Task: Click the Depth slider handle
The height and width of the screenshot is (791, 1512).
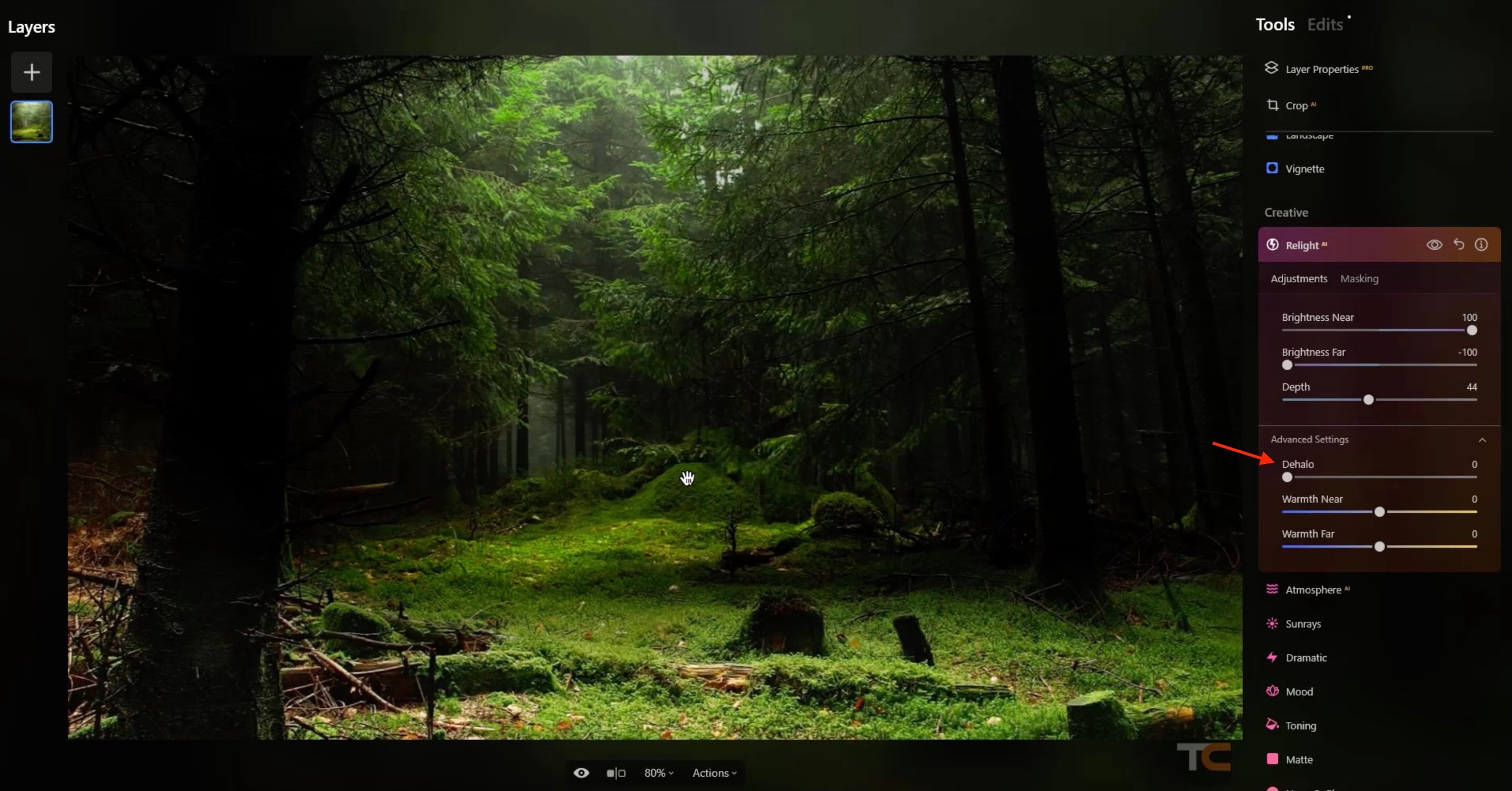Action: point(1368,400)
